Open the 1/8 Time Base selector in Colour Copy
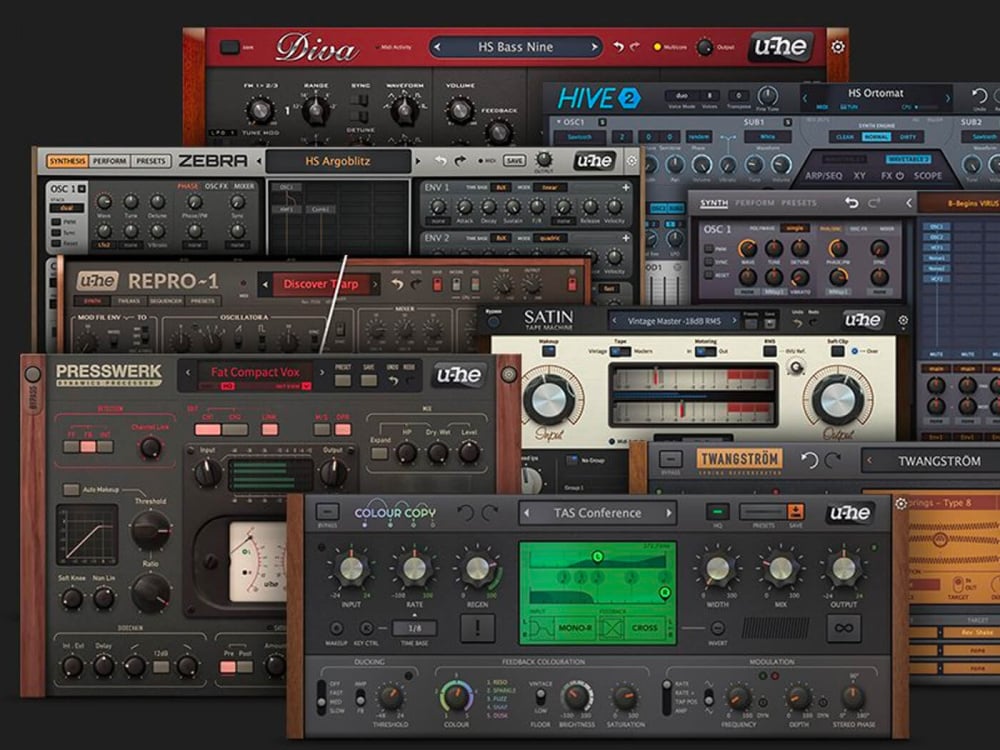1000x750 pixels. tap(415, 628)
